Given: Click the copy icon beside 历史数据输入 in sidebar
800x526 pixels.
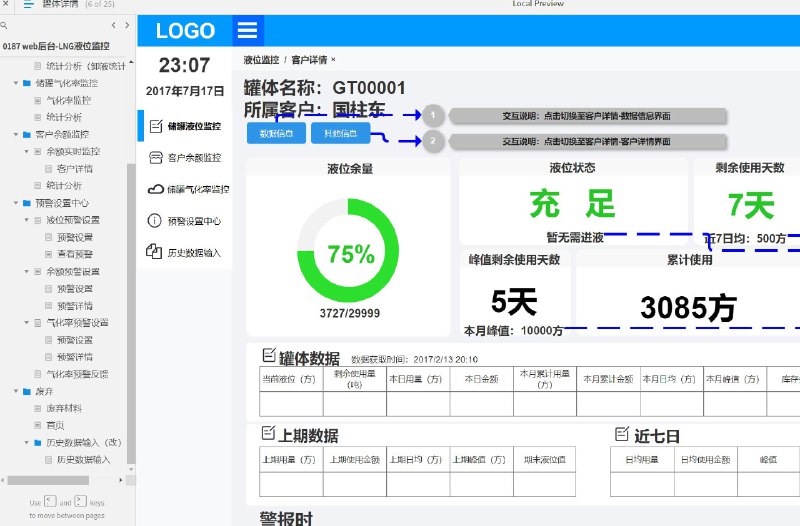Looking at the screenshot, I should [154, 252].
